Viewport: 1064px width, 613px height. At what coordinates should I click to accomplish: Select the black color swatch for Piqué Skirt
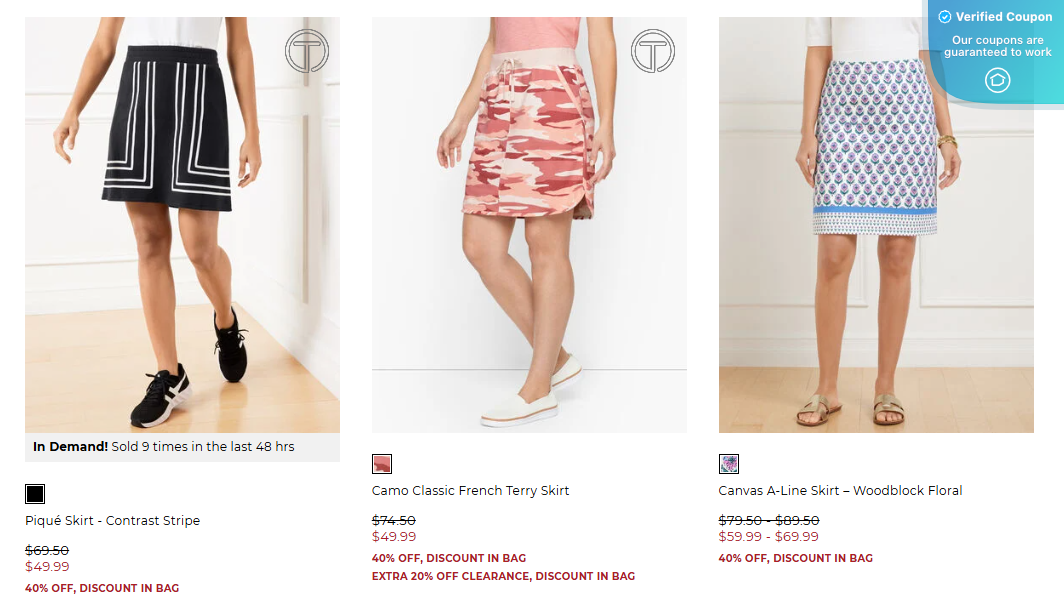[x=35, y=494]
